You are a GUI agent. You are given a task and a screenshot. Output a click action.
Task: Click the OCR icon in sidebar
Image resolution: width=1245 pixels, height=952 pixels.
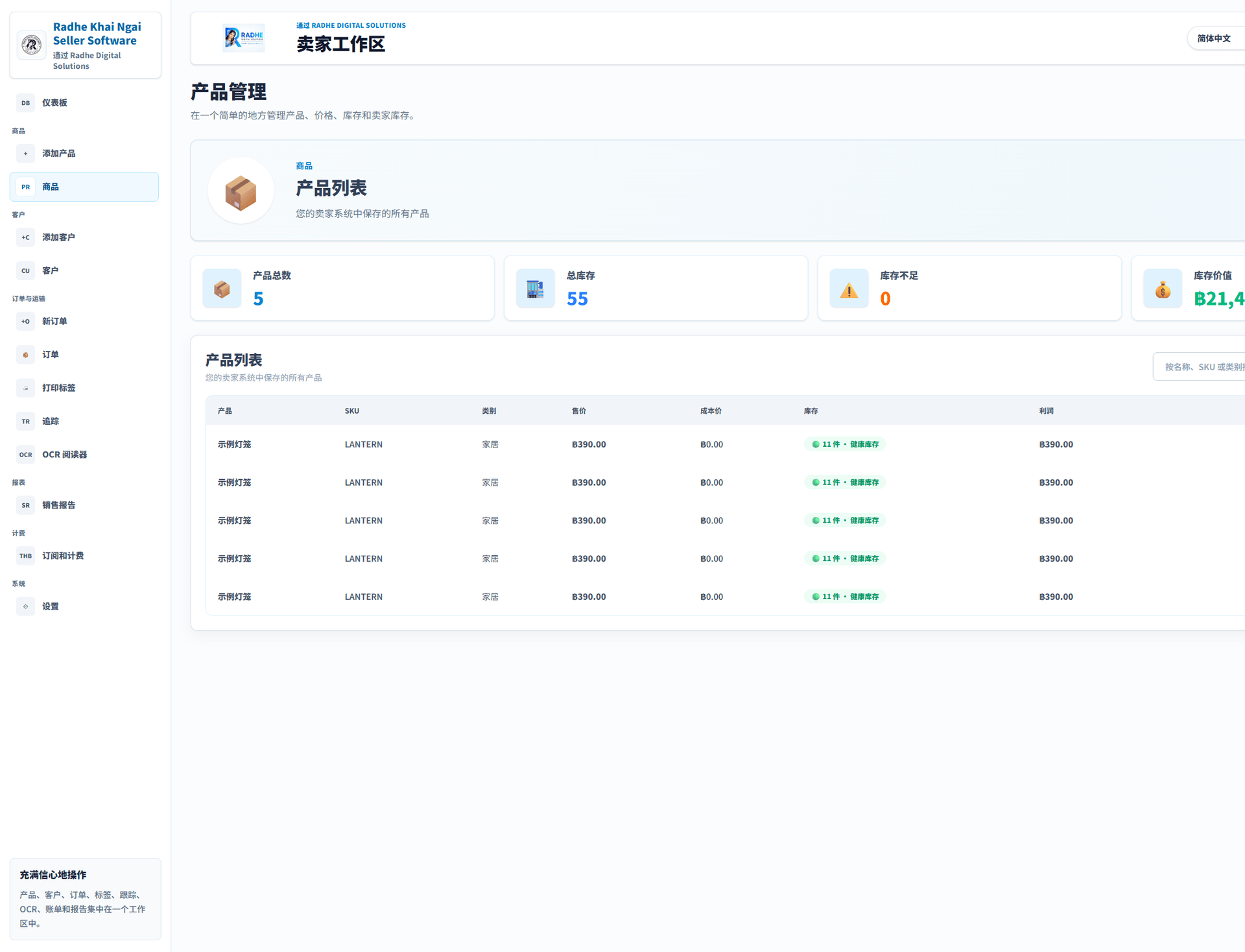tap(25, 455)
